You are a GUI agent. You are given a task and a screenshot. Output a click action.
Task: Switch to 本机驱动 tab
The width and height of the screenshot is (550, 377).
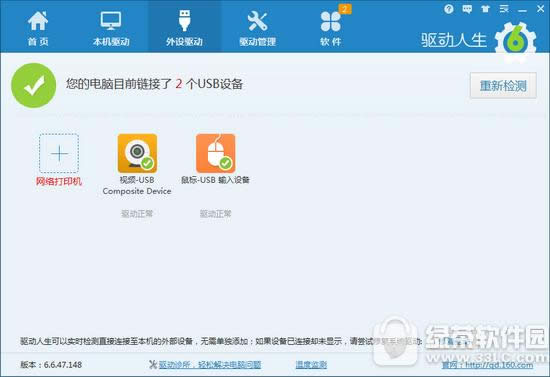(x=111, y=28)
